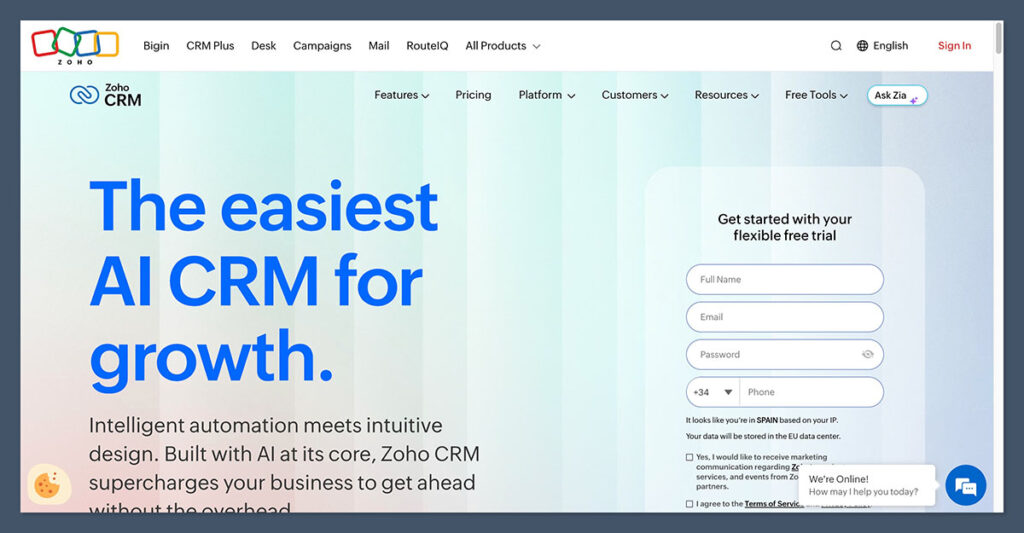Screen dimensions: 1024x533
Task: Open the Desk product link
Action: tap(263, 46)
